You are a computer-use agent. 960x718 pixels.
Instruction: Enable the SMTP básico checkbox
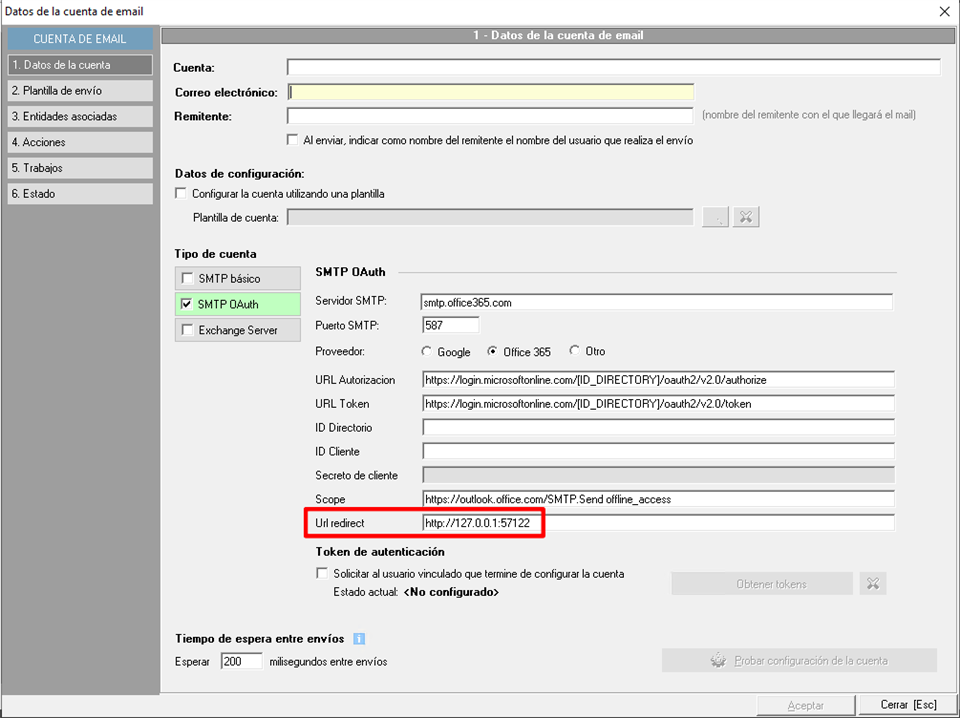pos(188,278)
